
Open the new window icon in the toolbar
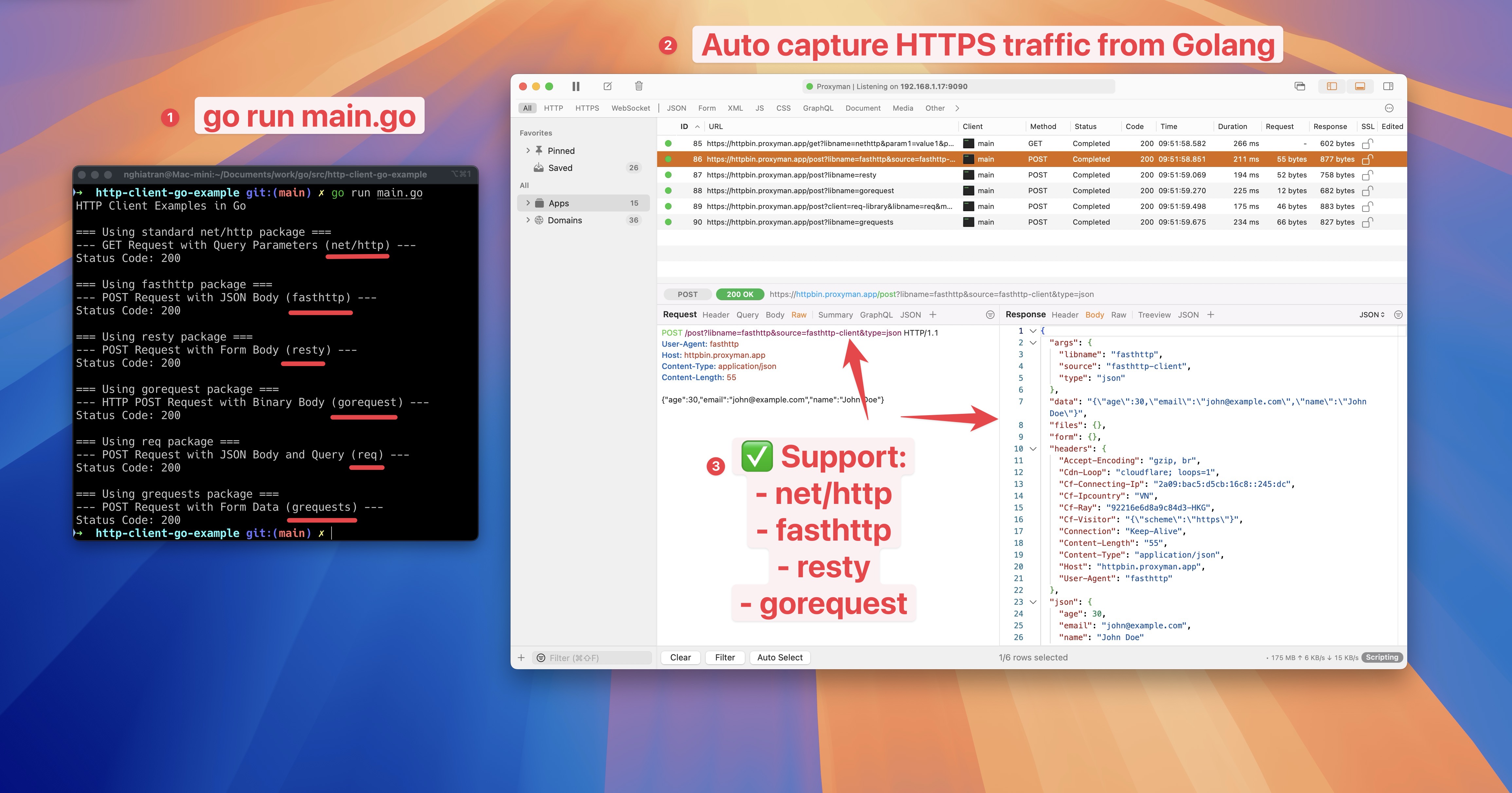click(x=1300, y=86)
